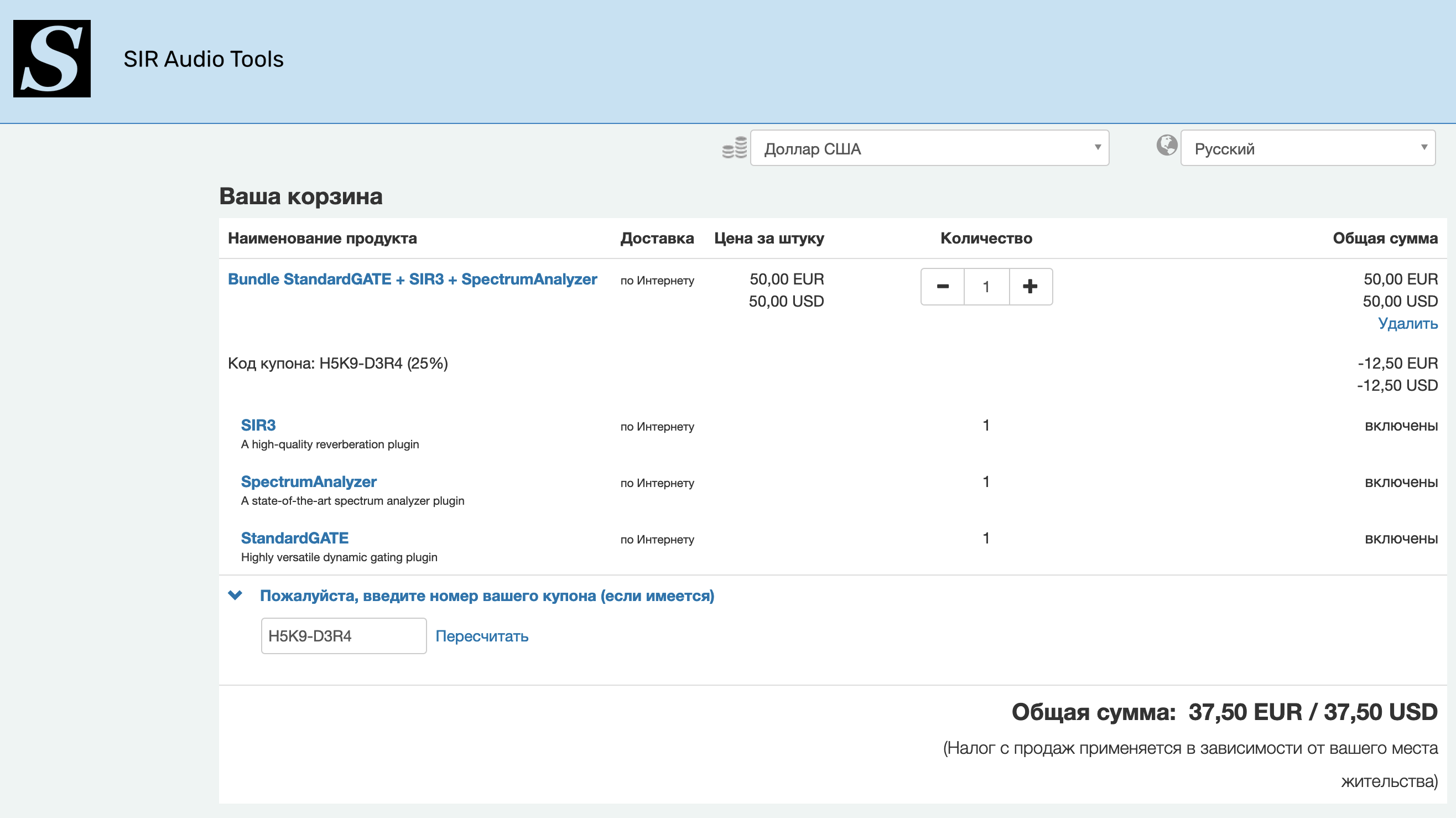Click the unit price 50,00 EUR

click(787, 279)
